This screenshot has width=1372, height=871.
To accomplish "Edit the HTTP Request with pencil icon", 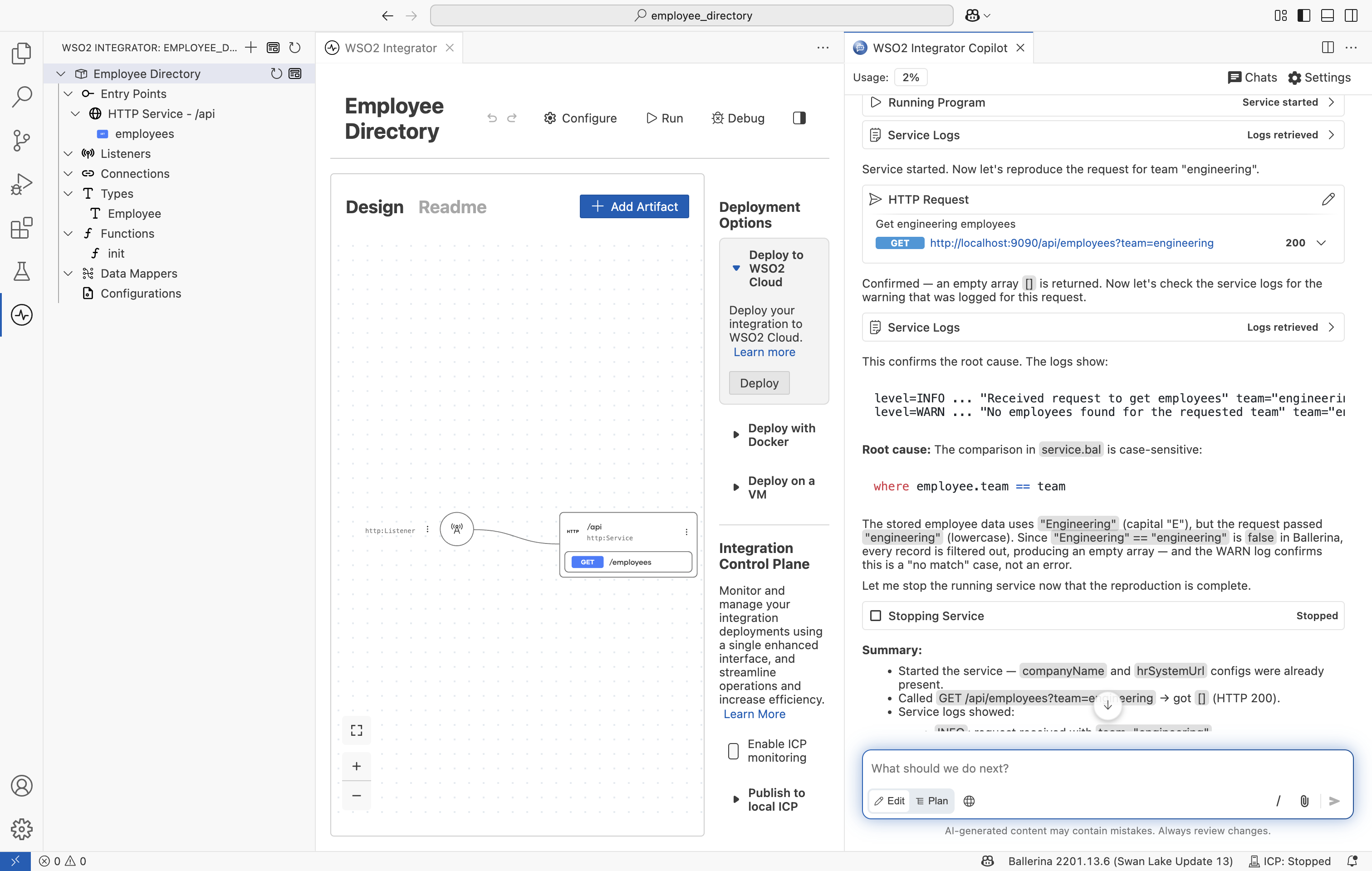I will tap(1328, 200).
